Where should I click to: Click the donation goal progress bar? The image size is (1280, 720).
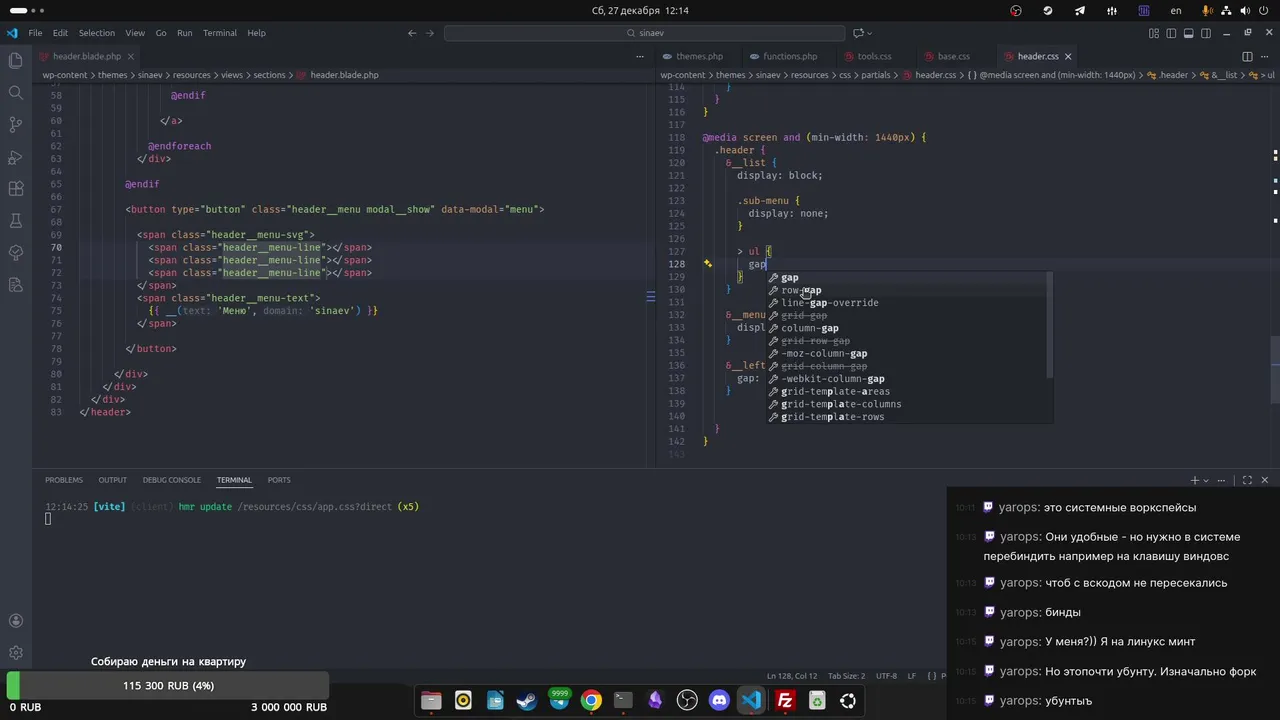coord(168,686)
